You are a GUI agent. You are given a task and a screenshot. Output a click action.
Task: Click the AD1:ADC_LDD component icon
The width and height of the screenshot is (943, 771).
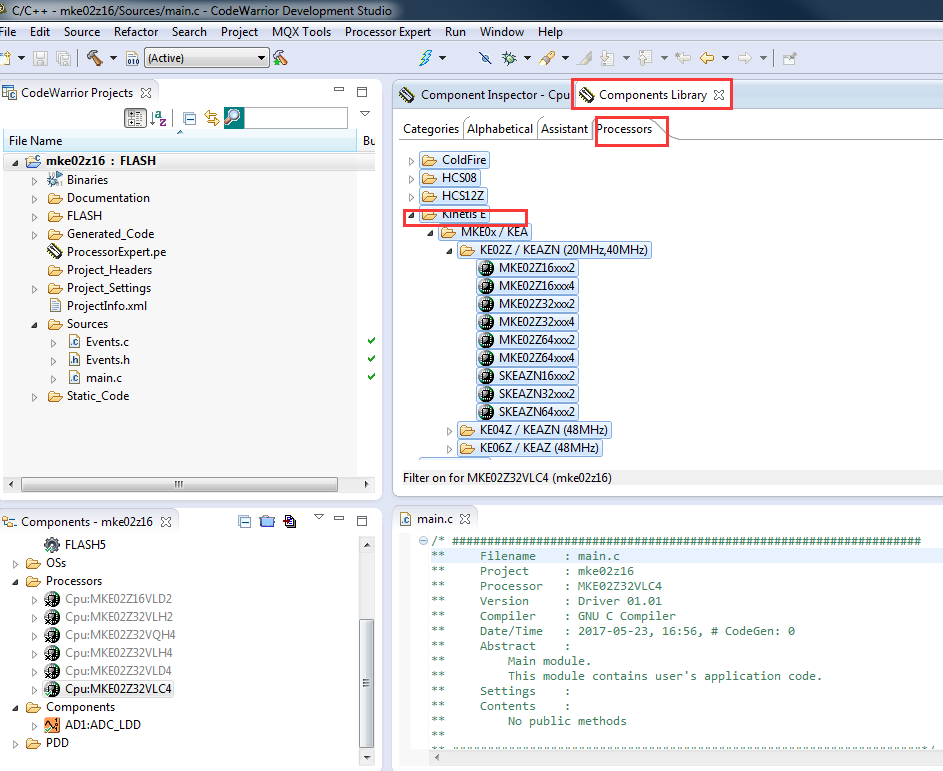click(53, 725)
